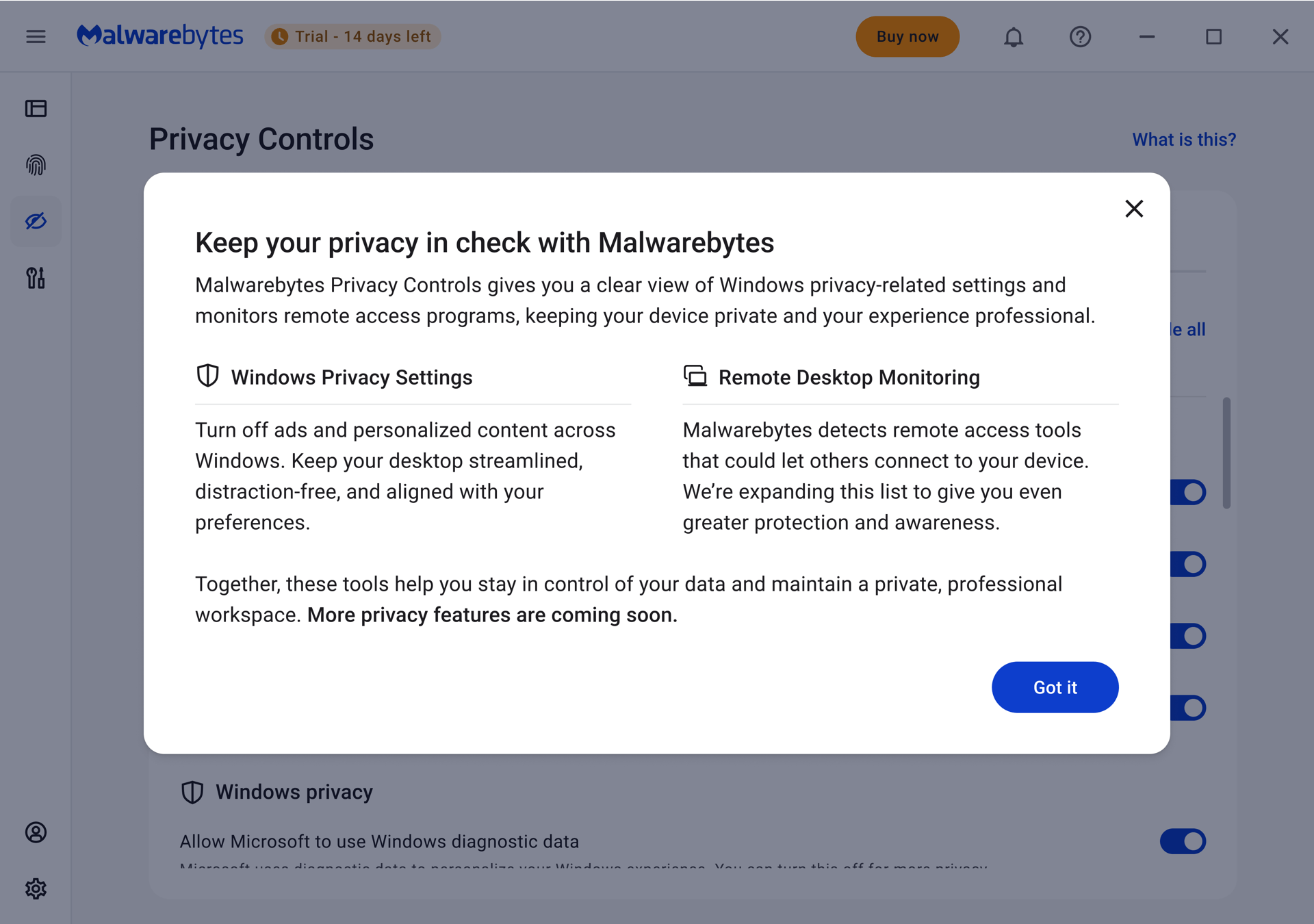
Task: Click the Trial - 14 days left badge
Action: click(352, 36)
